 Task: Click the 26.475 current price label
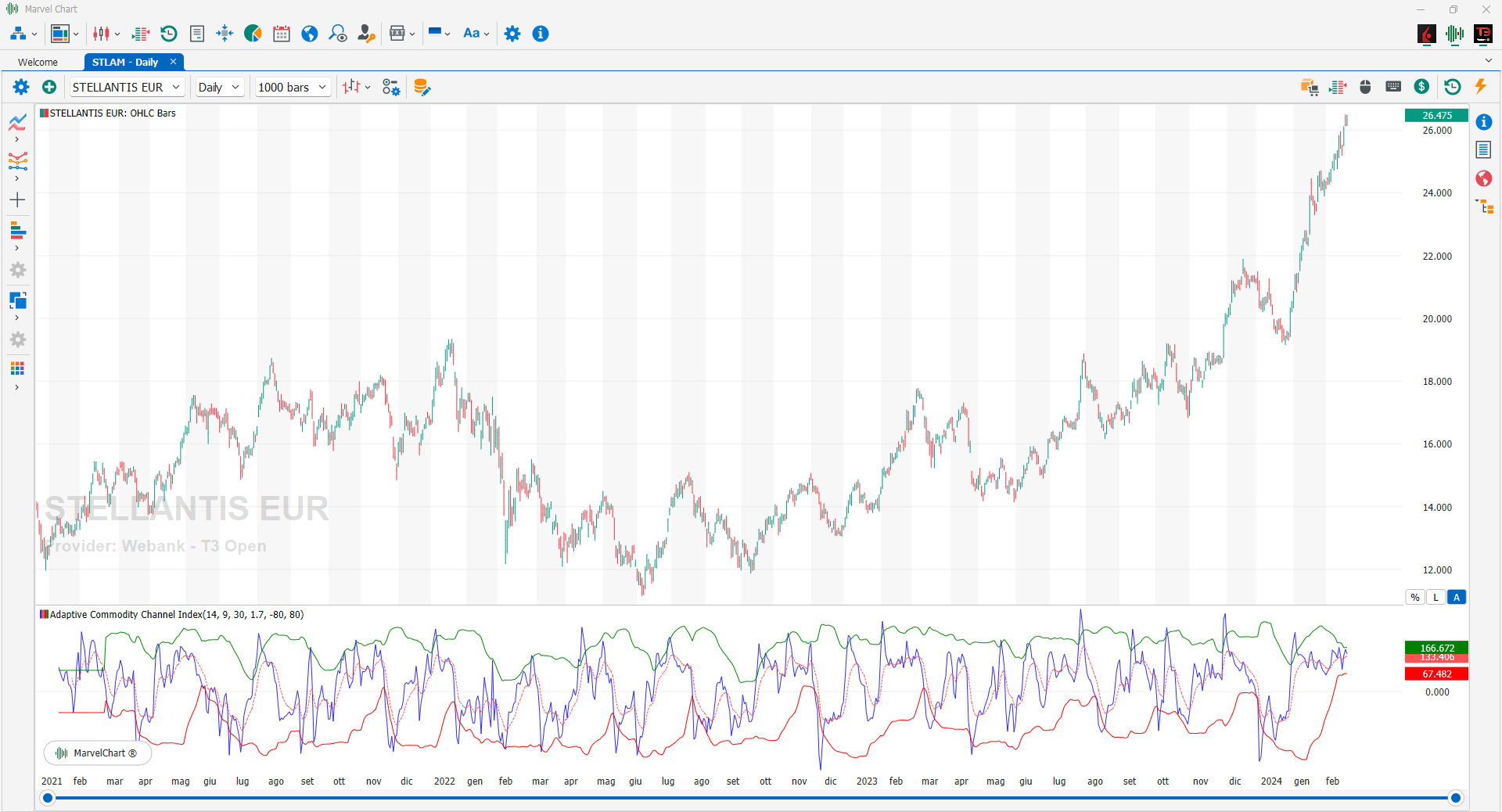(x=1436, y=115)
